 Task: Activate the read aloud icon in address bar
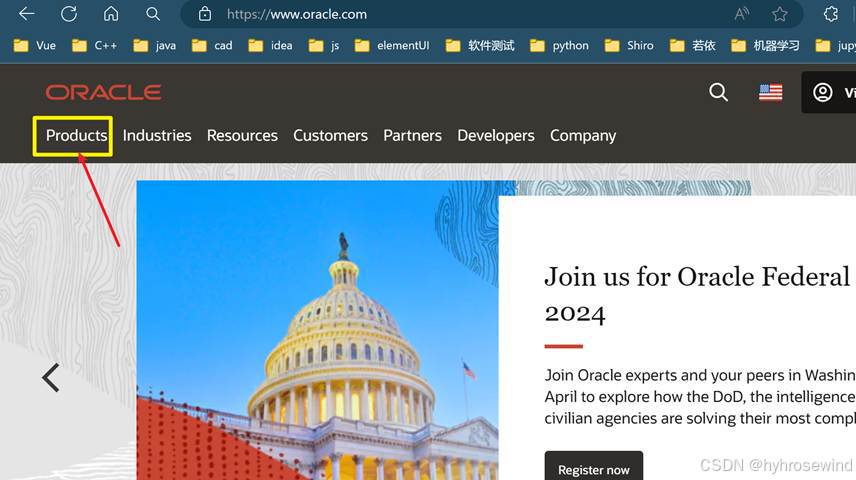tap(741, 14)
